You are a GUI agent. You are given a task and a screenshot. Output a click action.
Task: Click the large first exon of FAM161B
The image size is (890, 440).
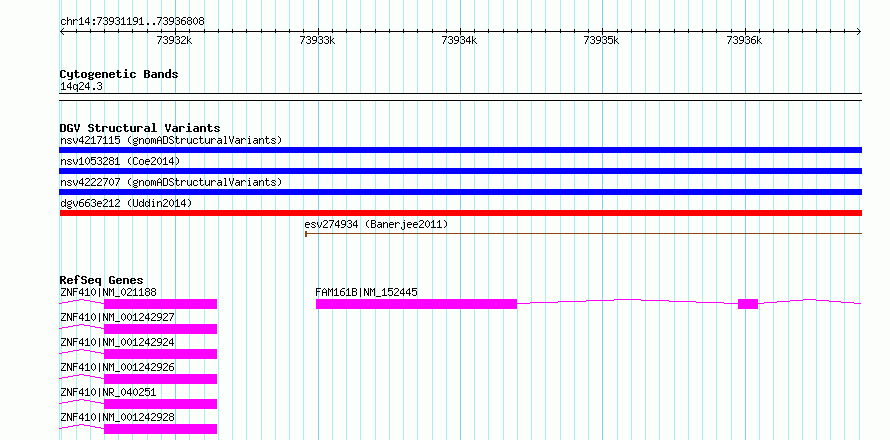[417, 304]
